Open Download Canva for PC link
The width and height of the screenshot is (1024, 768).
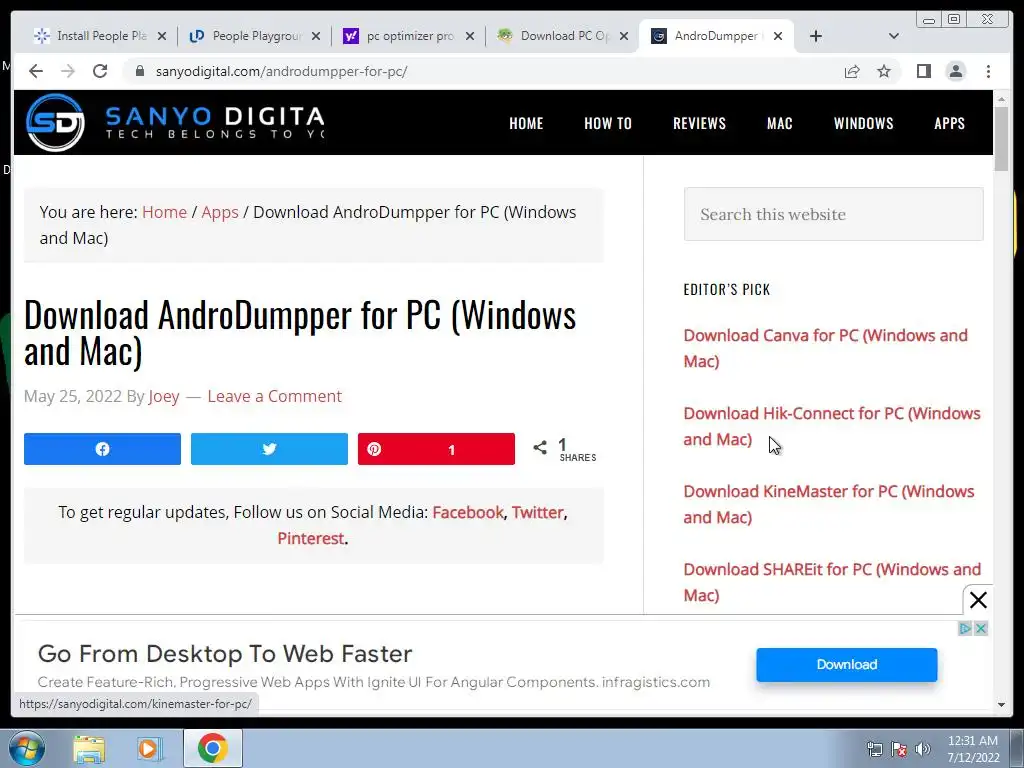[x=825, y=348]
